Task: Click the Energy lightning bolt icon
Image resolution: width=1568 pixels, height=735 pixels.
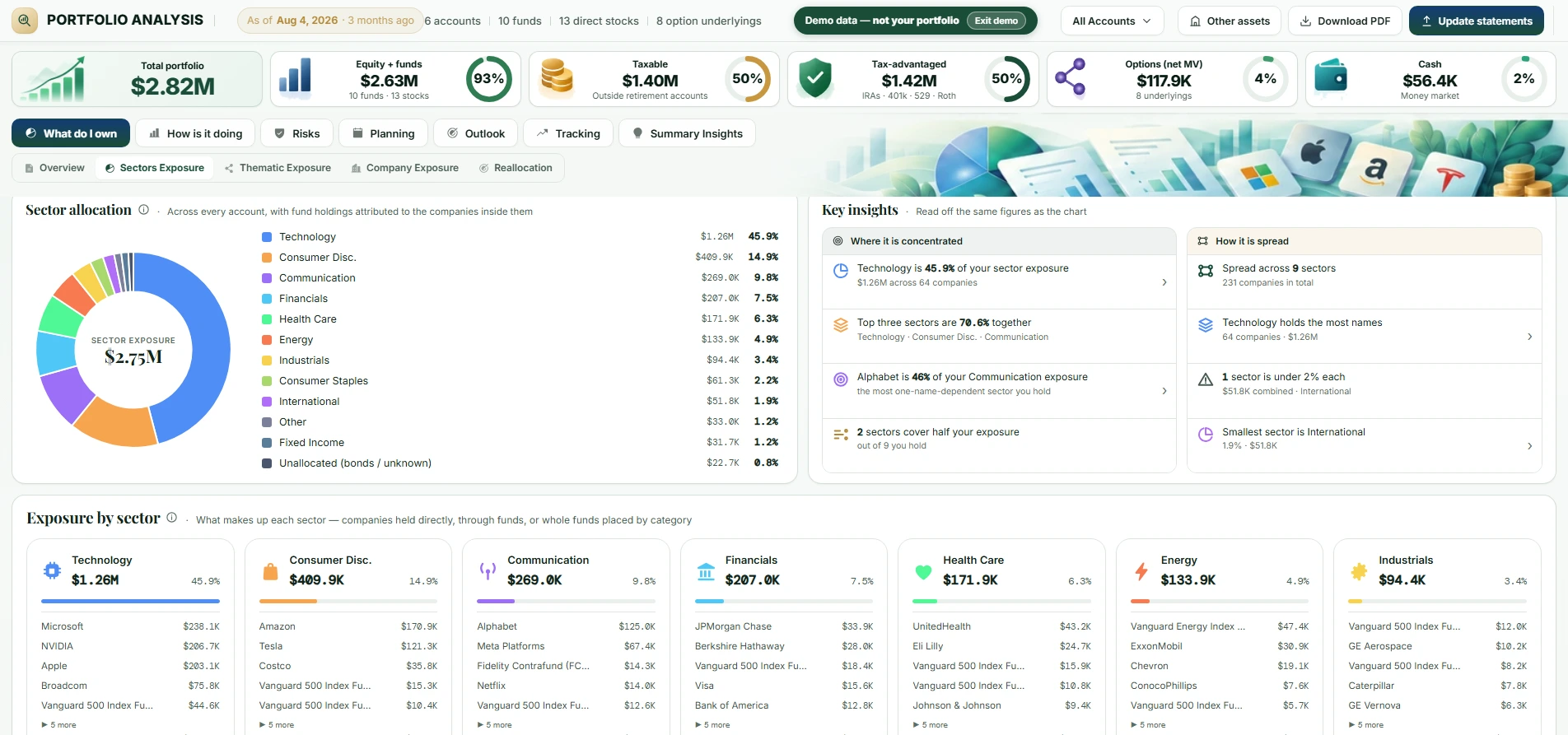Action: pyautogui.click(x=1141, y=570)
